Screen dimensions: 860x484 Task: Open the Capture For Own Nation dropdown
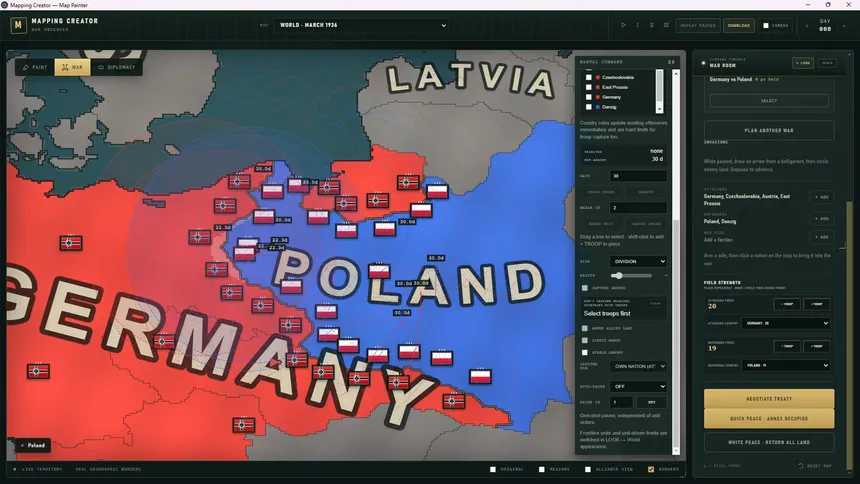[x=638, y=366]
